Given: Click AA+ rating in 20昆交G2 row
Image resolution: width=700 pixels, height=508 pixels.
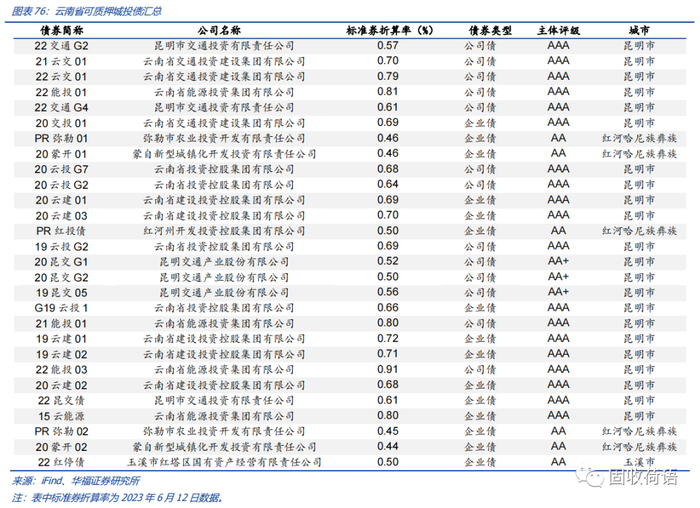Looking at the screenshot, I should pos(558,277).
